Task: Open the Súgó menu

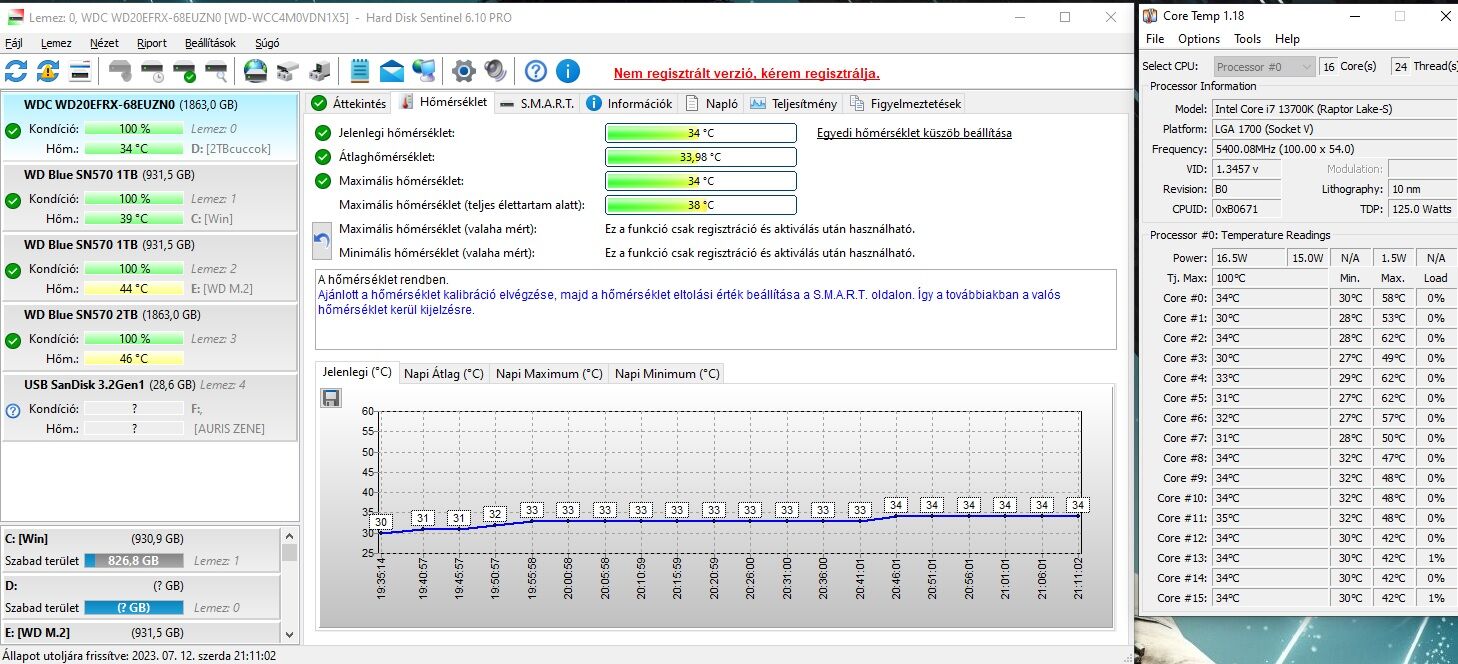Action: (x=268, y=43)
